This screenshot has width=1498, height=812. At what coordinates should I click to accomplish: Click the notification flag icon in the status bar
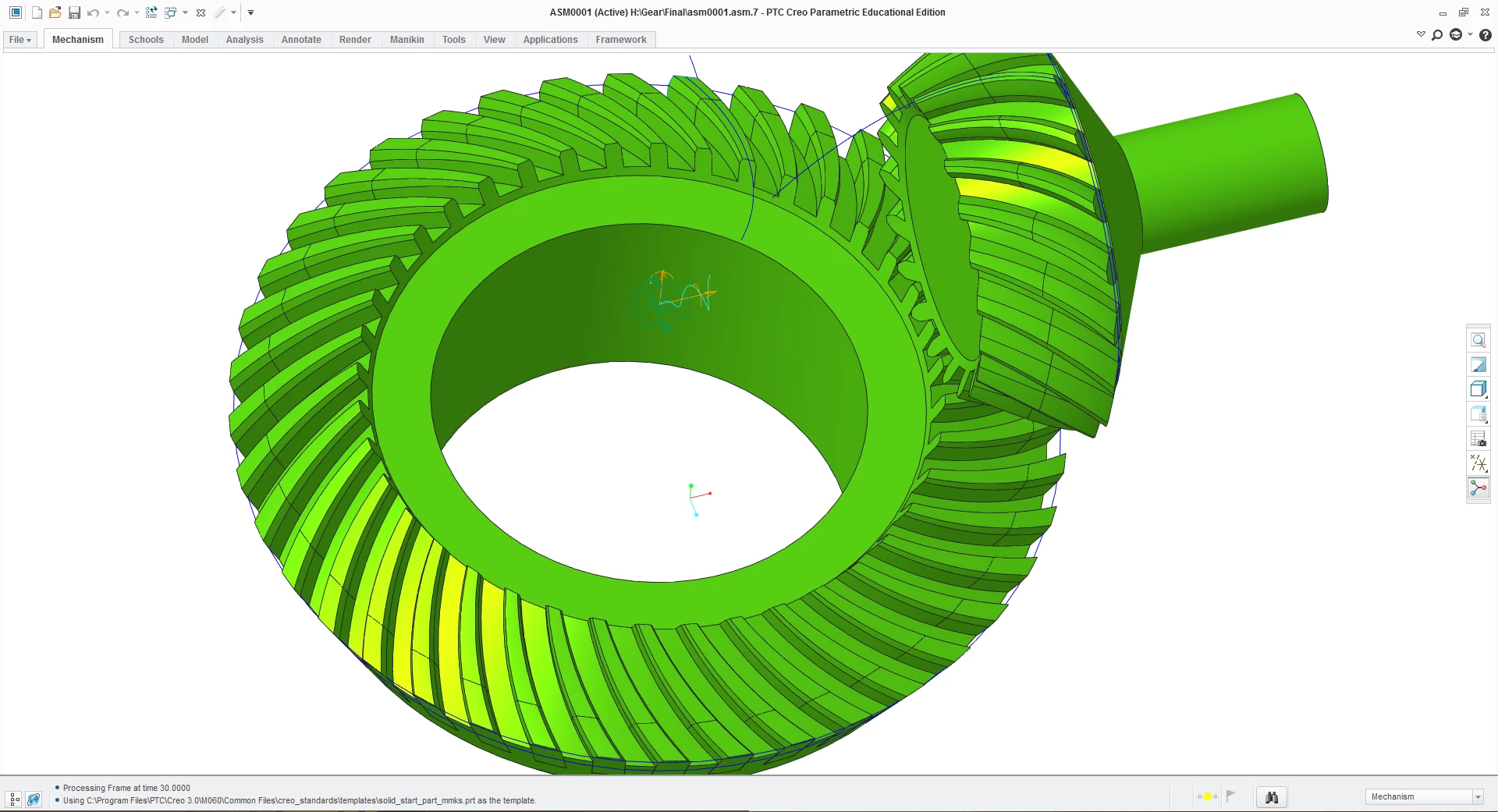tap(1230, 796)
